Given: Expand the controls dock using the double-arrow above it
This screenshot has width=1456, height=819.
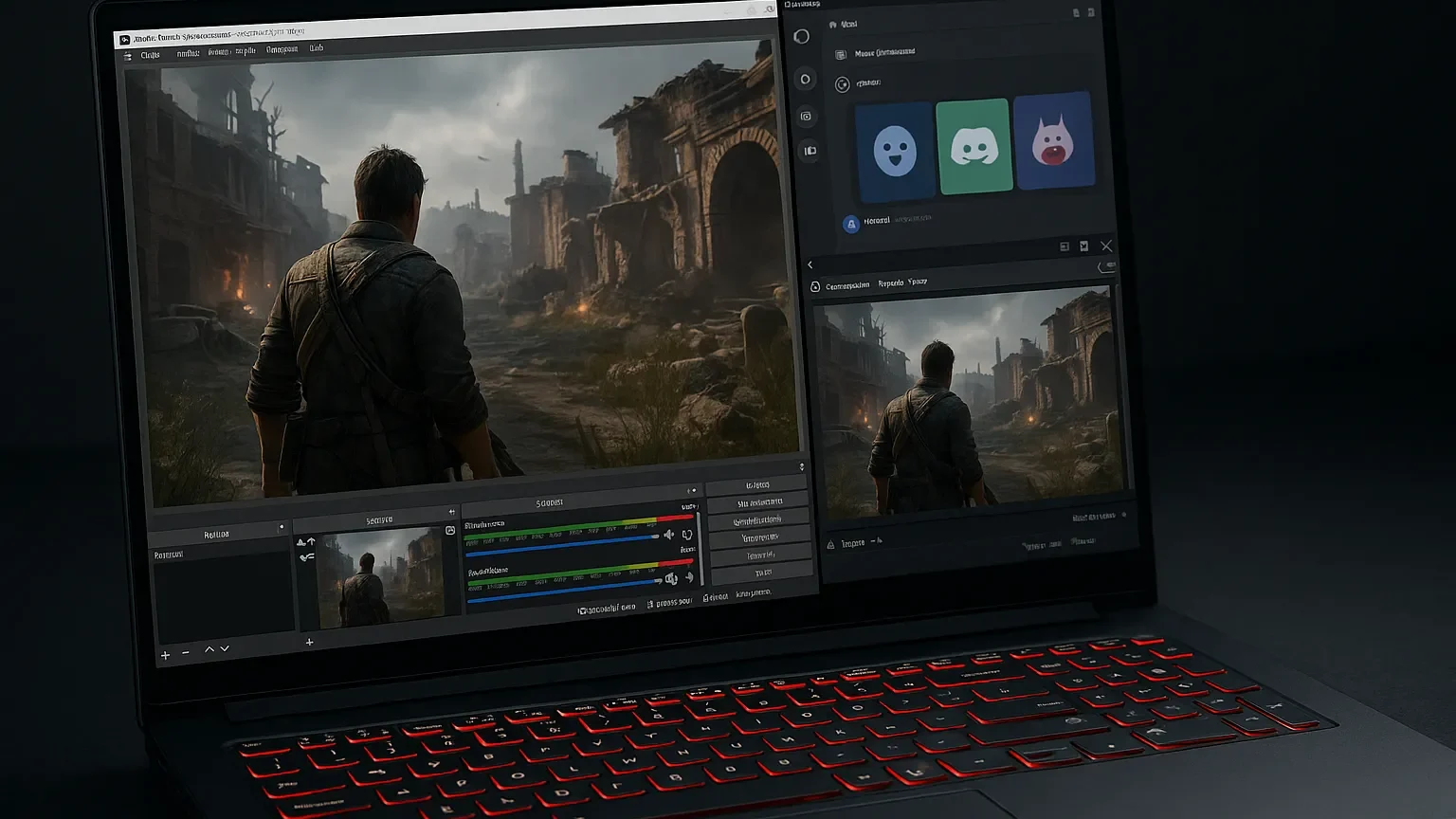Looking at the screenshot, I should (802, 466).
